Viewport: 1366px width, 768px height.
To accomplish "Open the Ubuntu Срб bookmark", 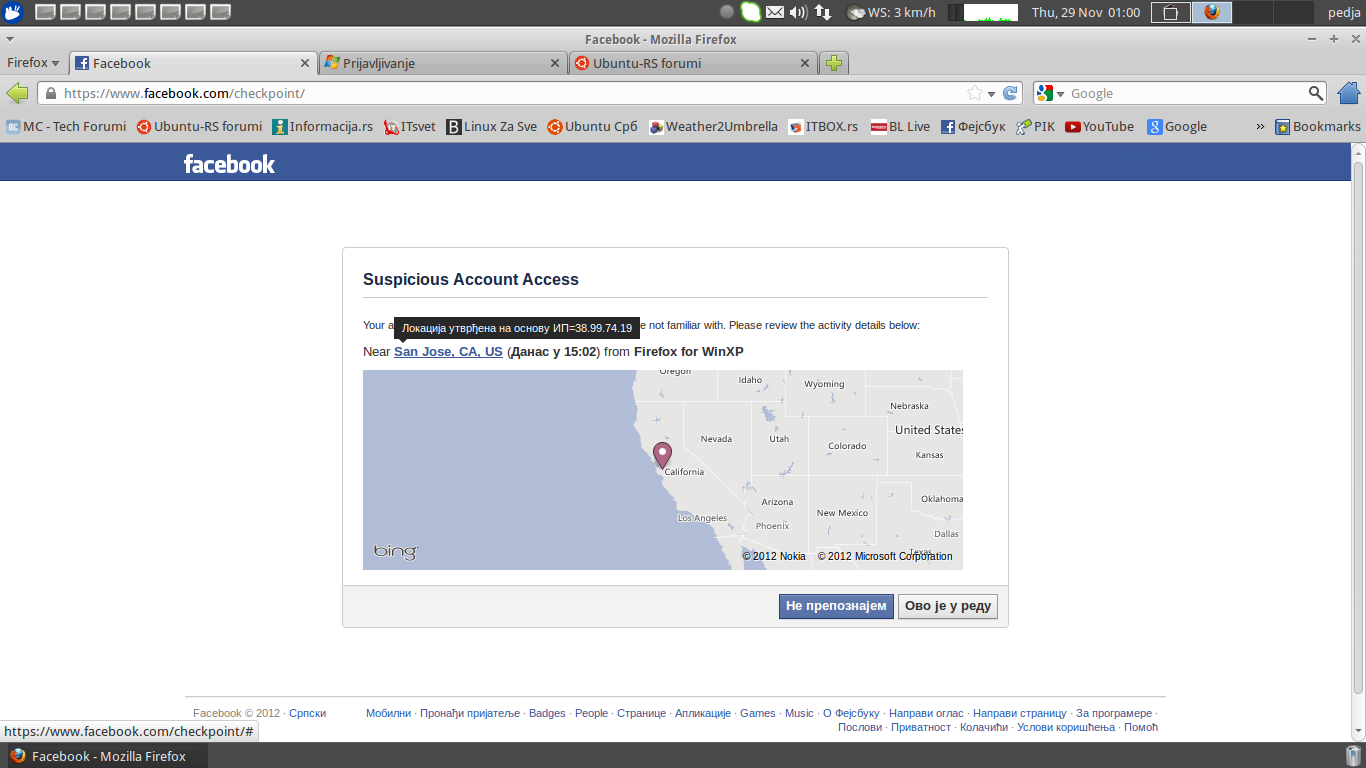I will click(592, 127).
